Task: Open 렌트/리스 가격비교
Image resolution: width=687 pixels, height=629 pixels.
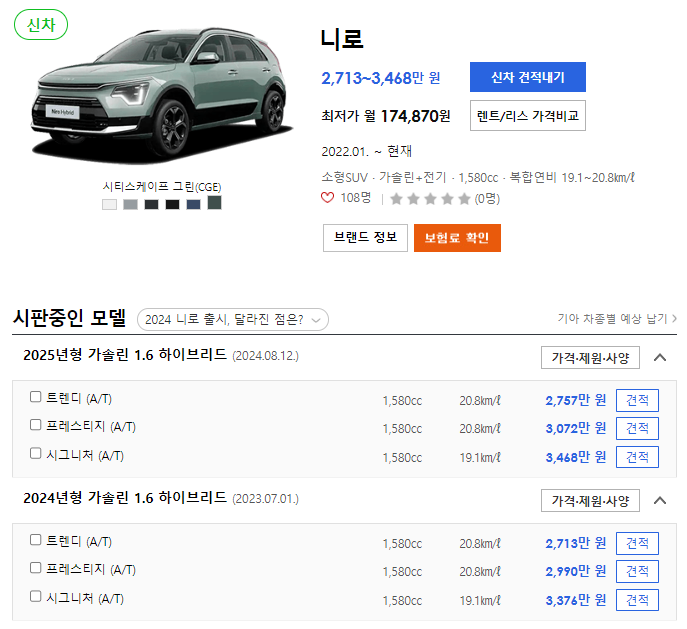Action: (528, 116)
